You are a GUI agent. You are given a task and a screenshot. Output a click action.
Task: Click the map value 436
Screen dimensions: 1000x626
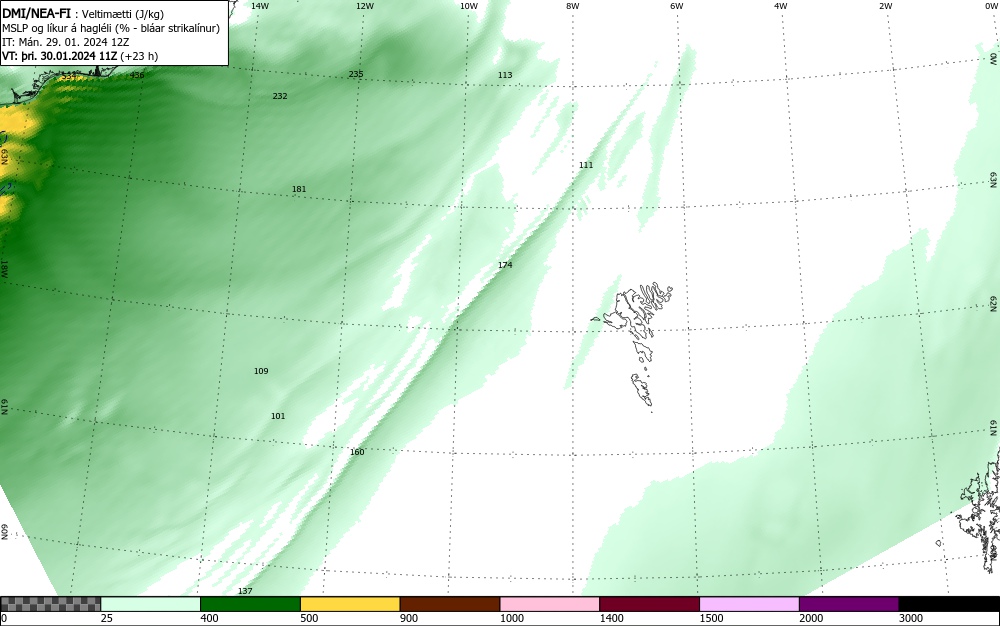tap(137, 75)
